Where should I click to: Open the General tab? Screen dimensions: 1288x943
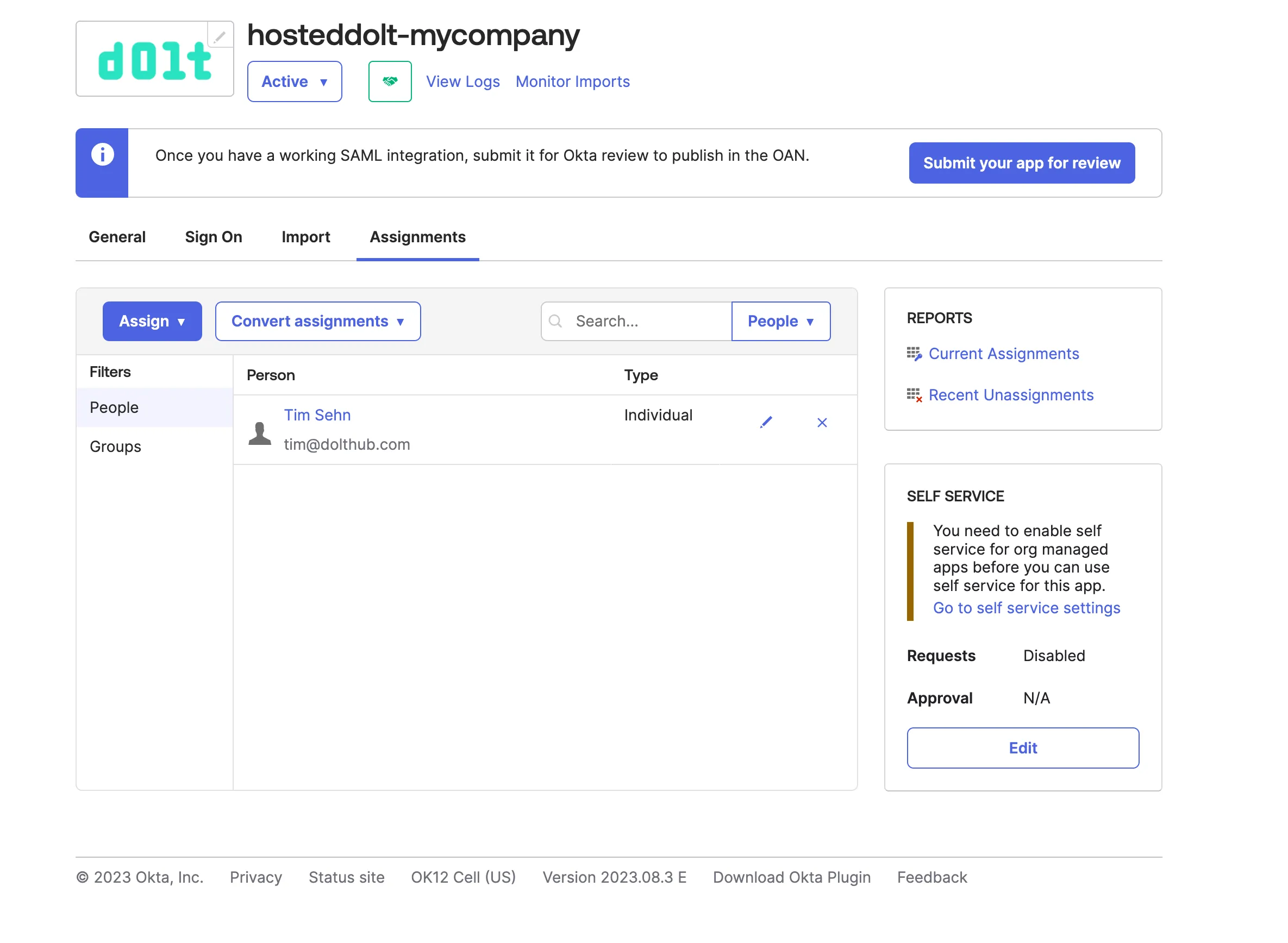click(x=117, y=237)
